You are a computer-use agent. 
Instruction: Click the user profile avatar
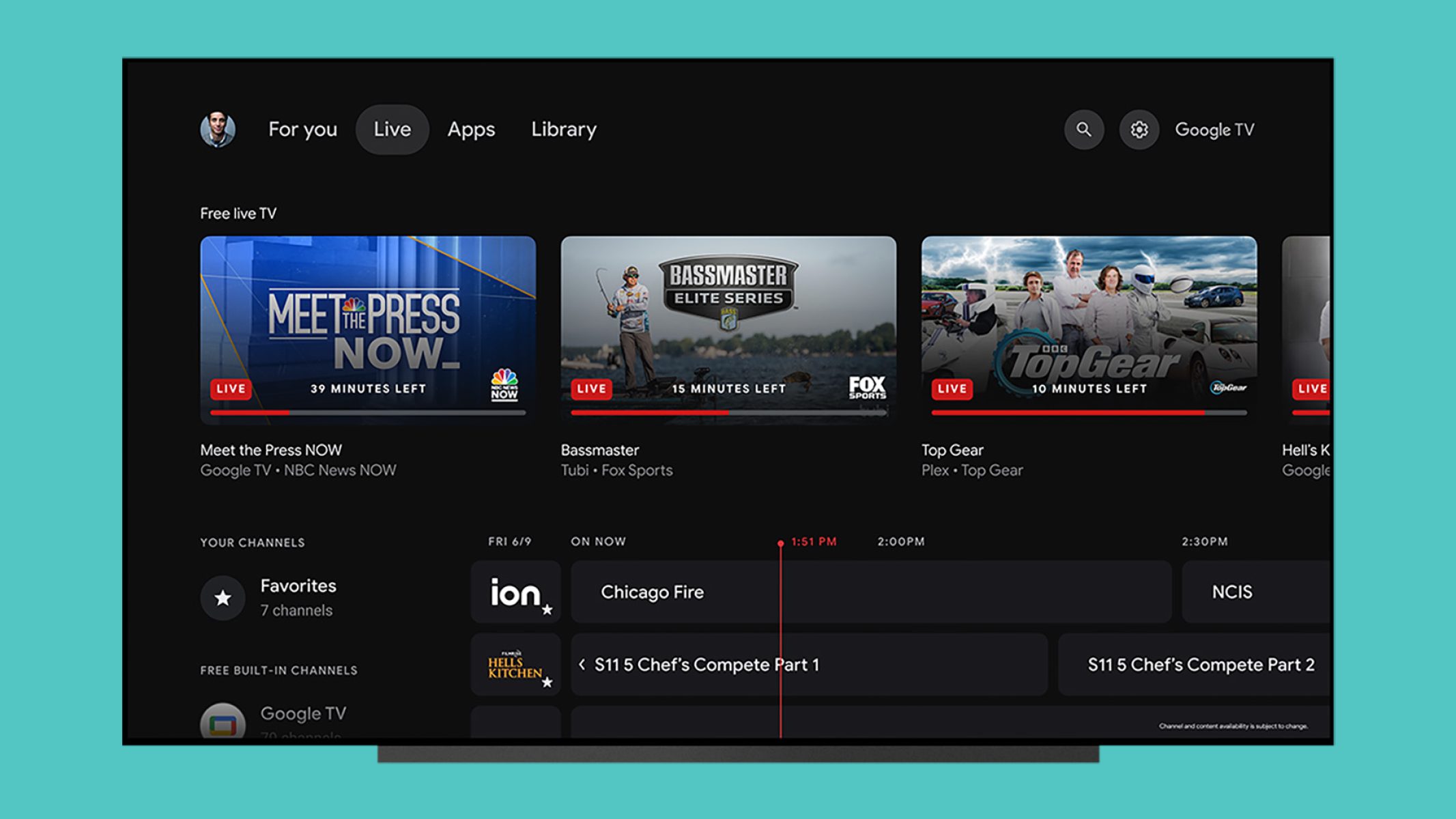[218, 129]
